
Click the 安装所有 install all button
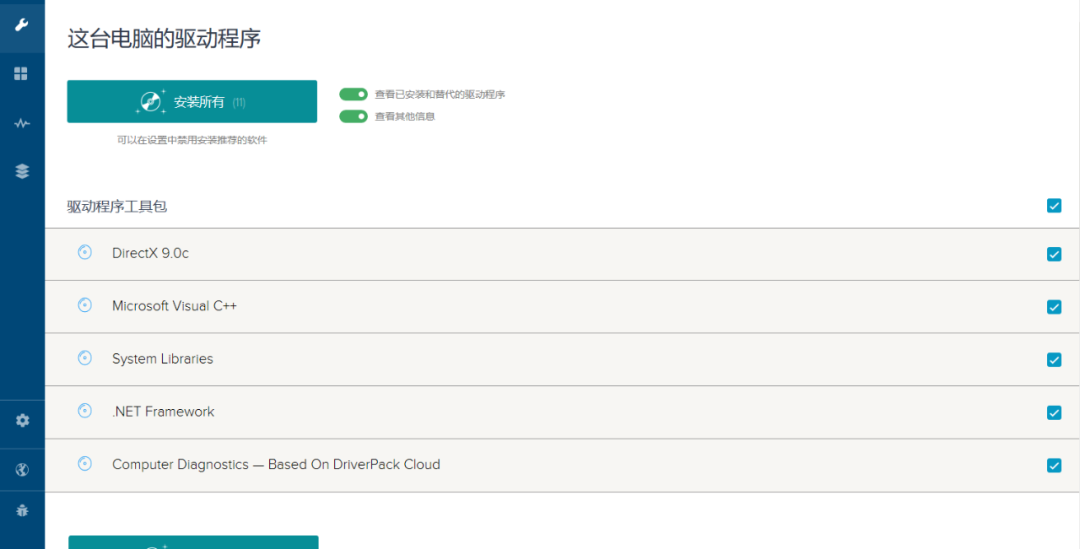click(192, 102)
